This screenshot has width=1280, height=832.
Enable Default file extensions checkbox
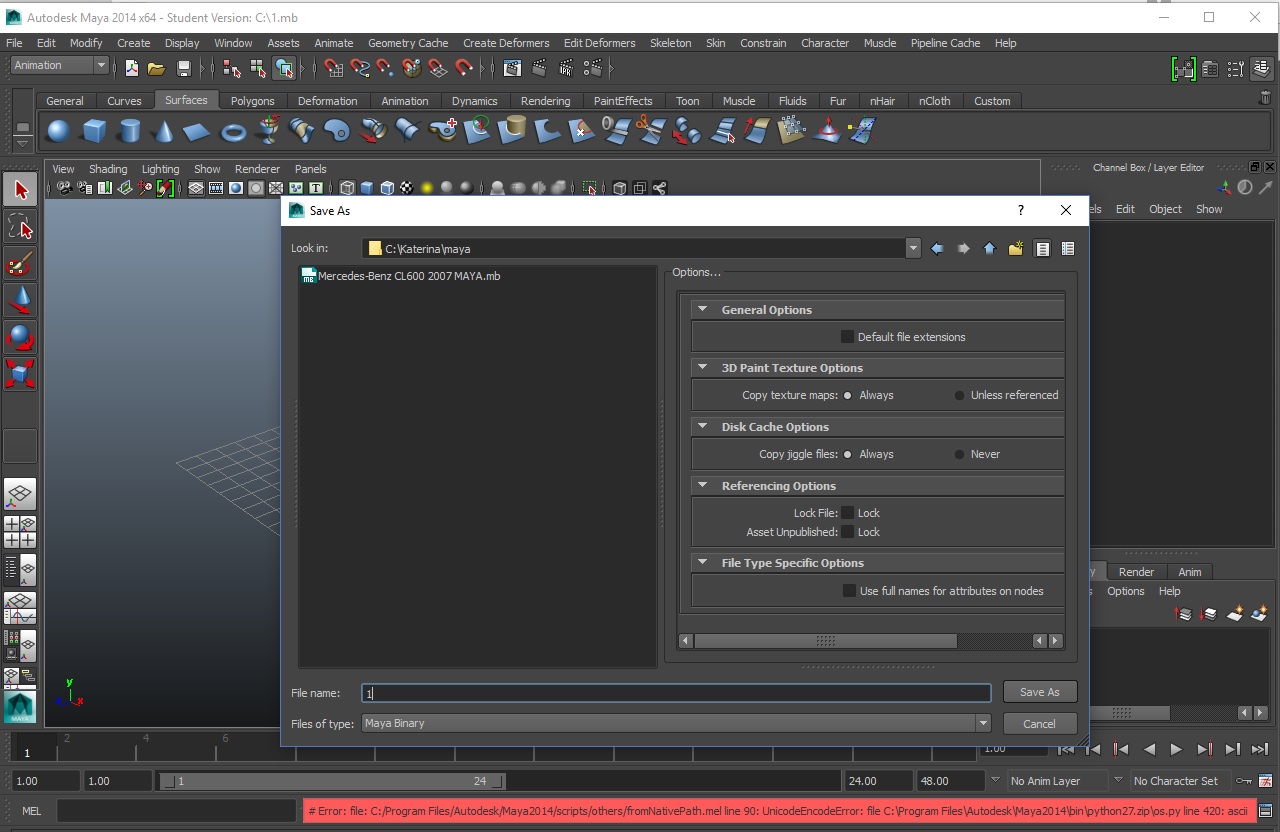point(847,337)
